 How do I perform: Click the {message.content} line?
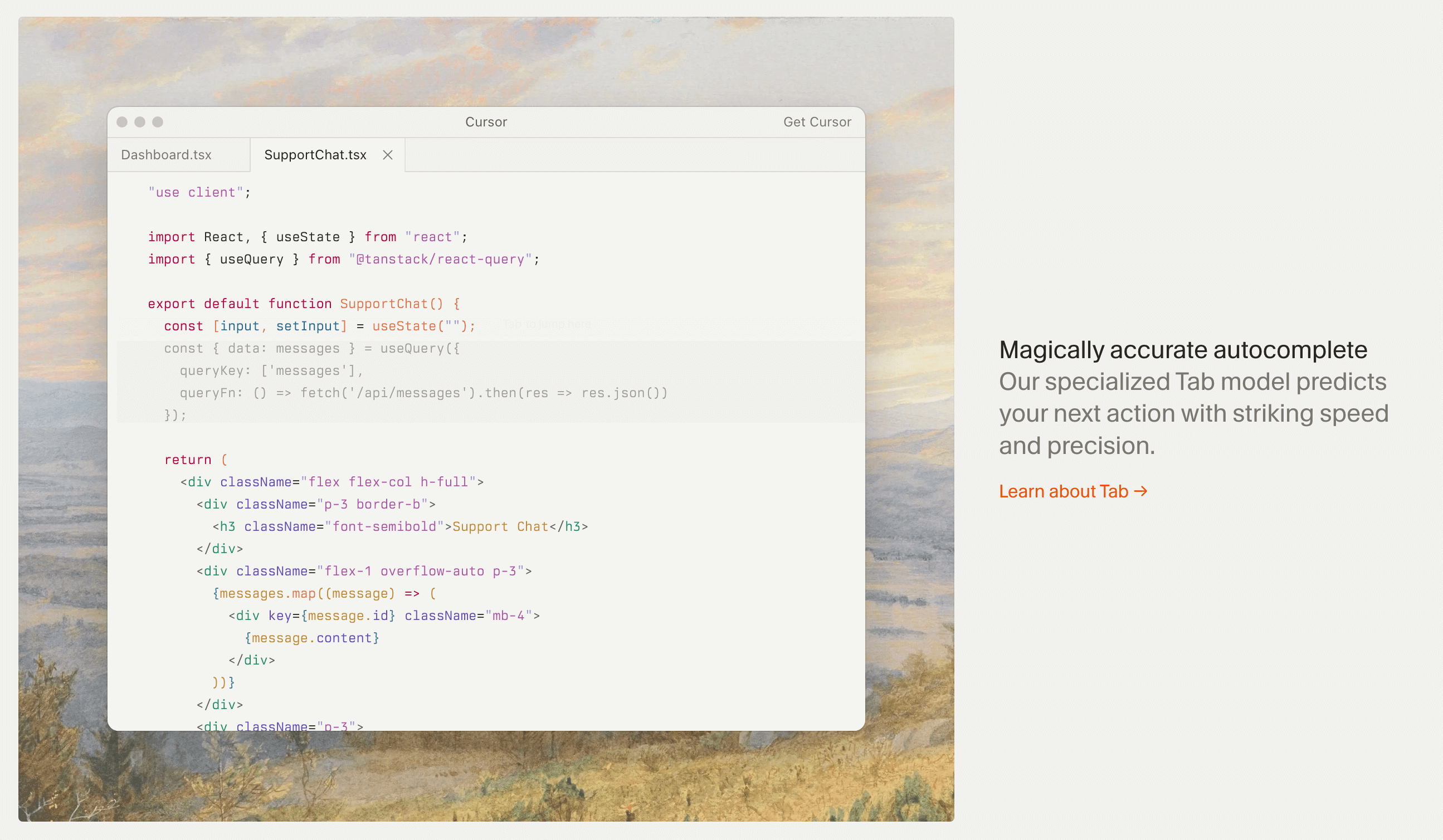click(x=312, y=638)
